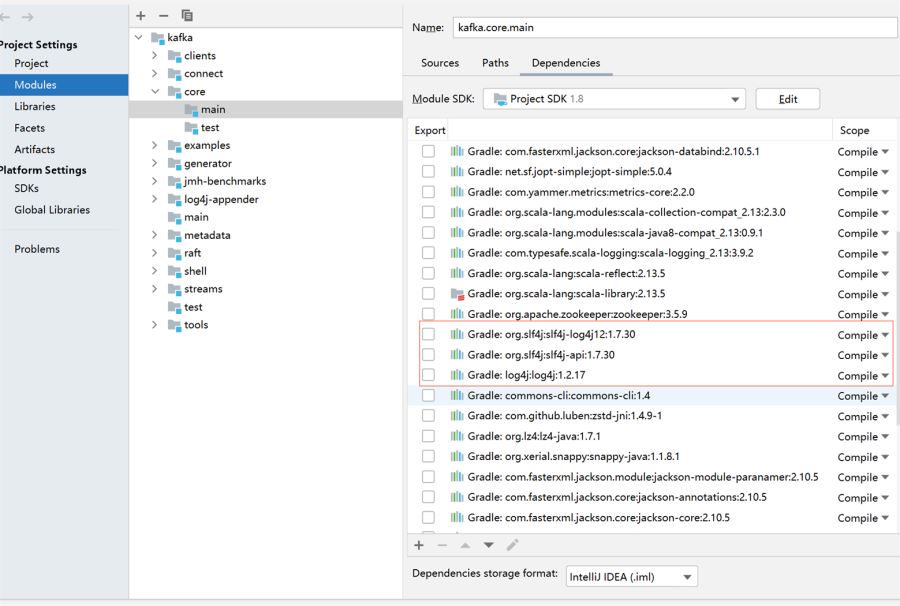The width and height of the screenshot is (900, 606).
Task: Check Export for jopt-simple 5.0.4
Action: [x=428, y=171]
